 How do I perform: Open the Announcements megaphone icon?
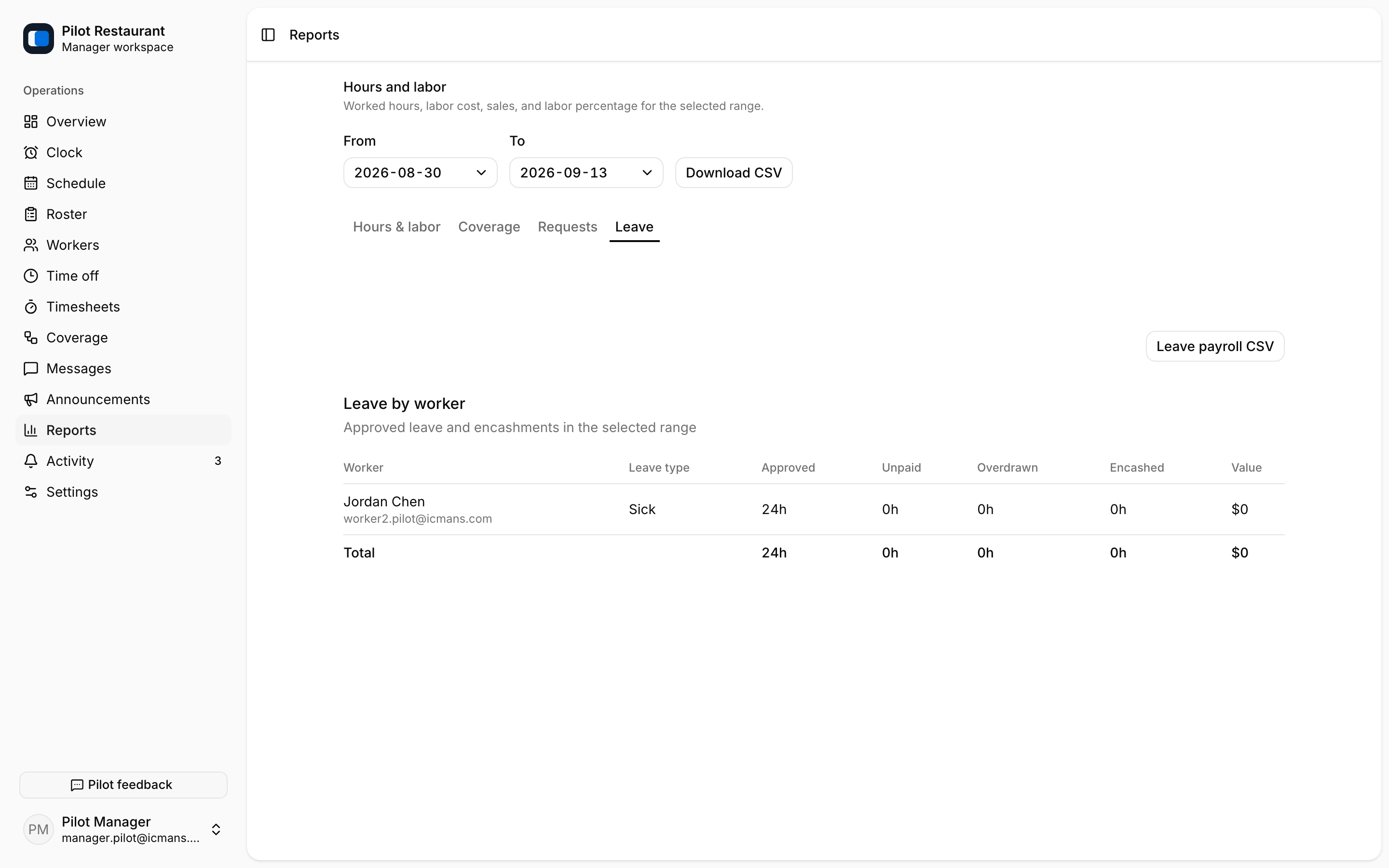tap(31, 400)
